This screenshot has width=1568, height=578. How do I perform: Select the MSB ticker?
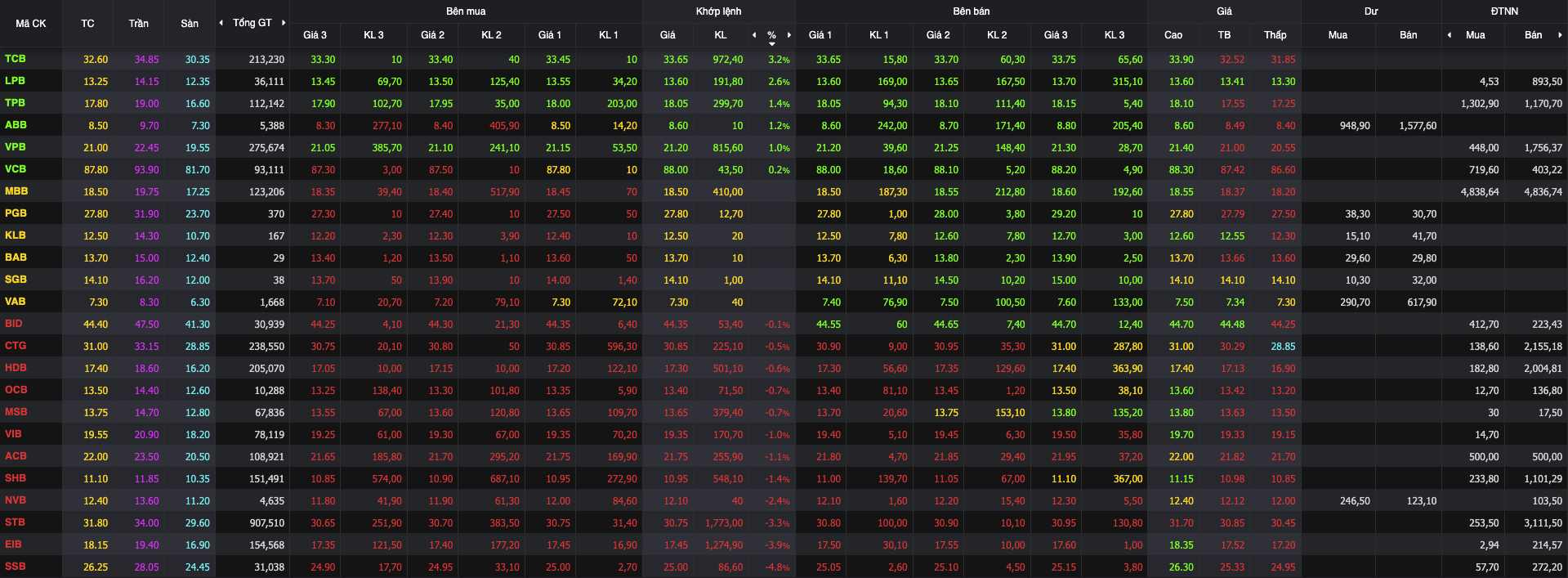pyautogui.click(x=16, y=412)
